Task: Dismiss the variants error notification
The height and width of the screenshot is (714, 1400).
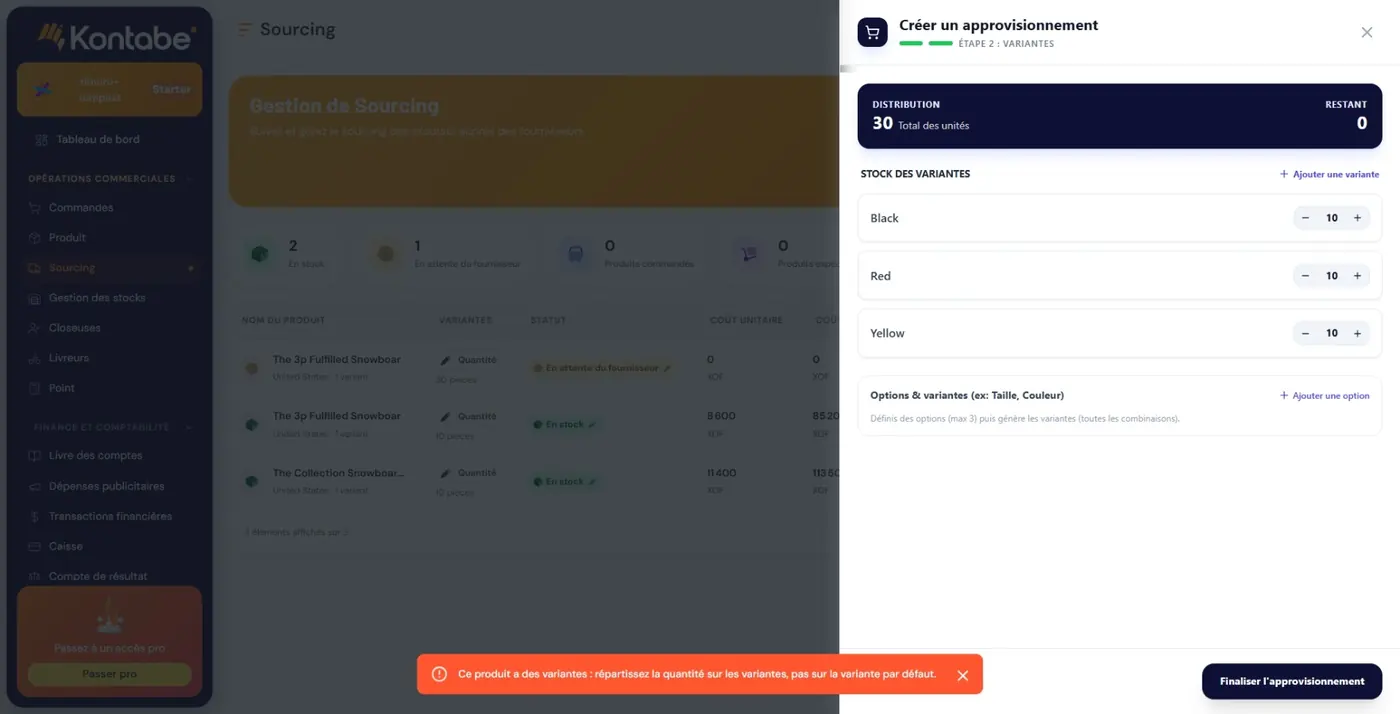Action: click(962, 675)
